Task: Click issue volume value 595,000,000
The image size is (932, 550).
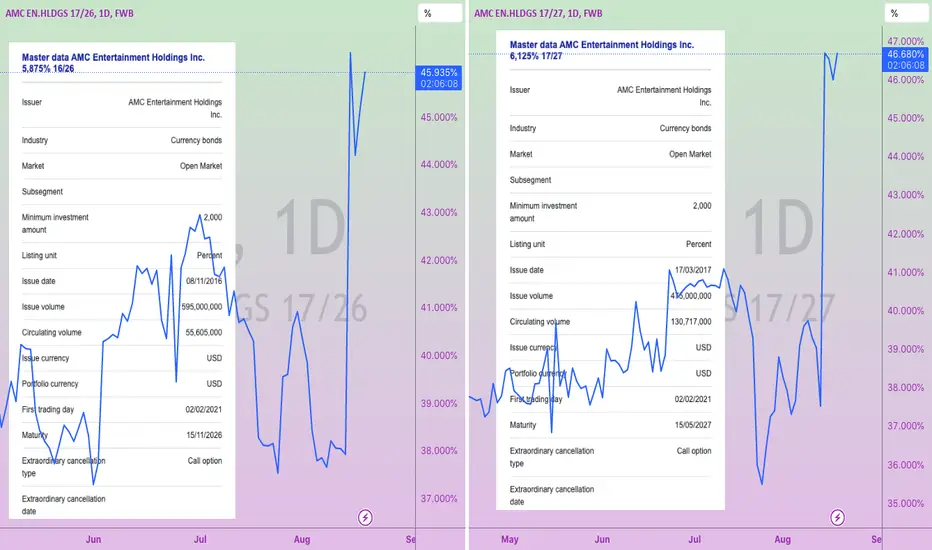Action: 202,307
